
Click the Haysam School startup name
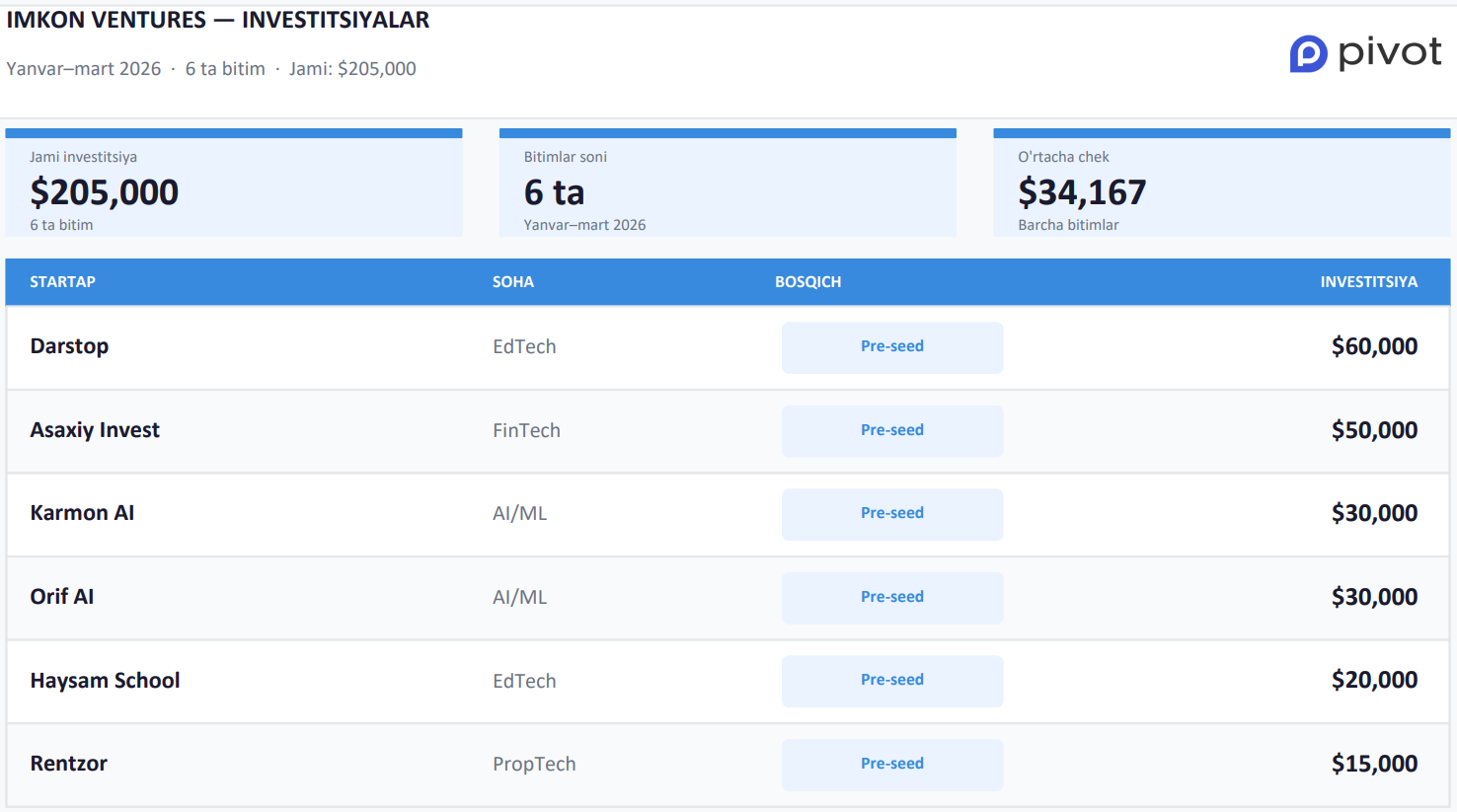(105, 681)
